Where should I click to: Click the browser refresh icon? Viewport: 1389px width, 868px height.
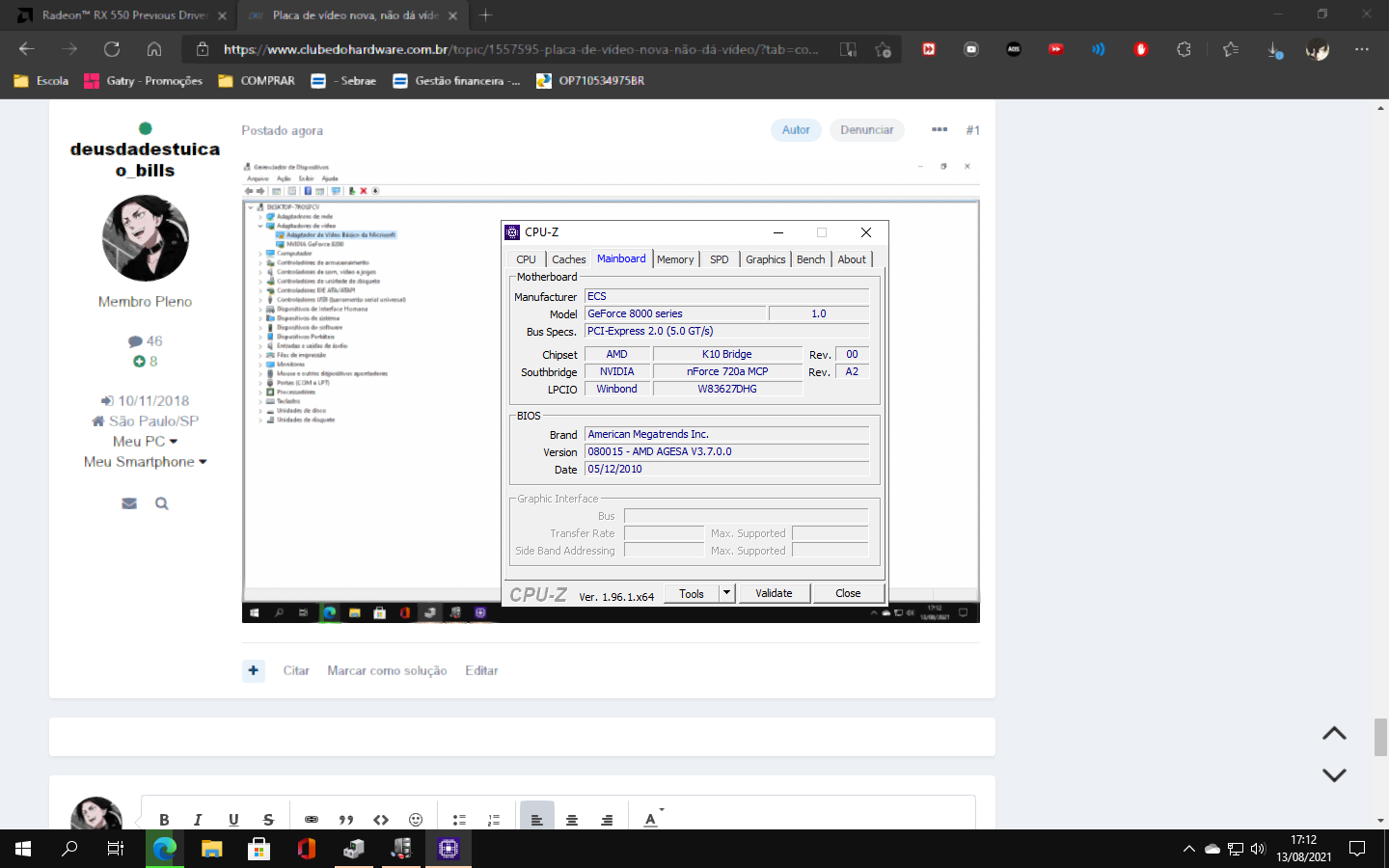point(112,49)
